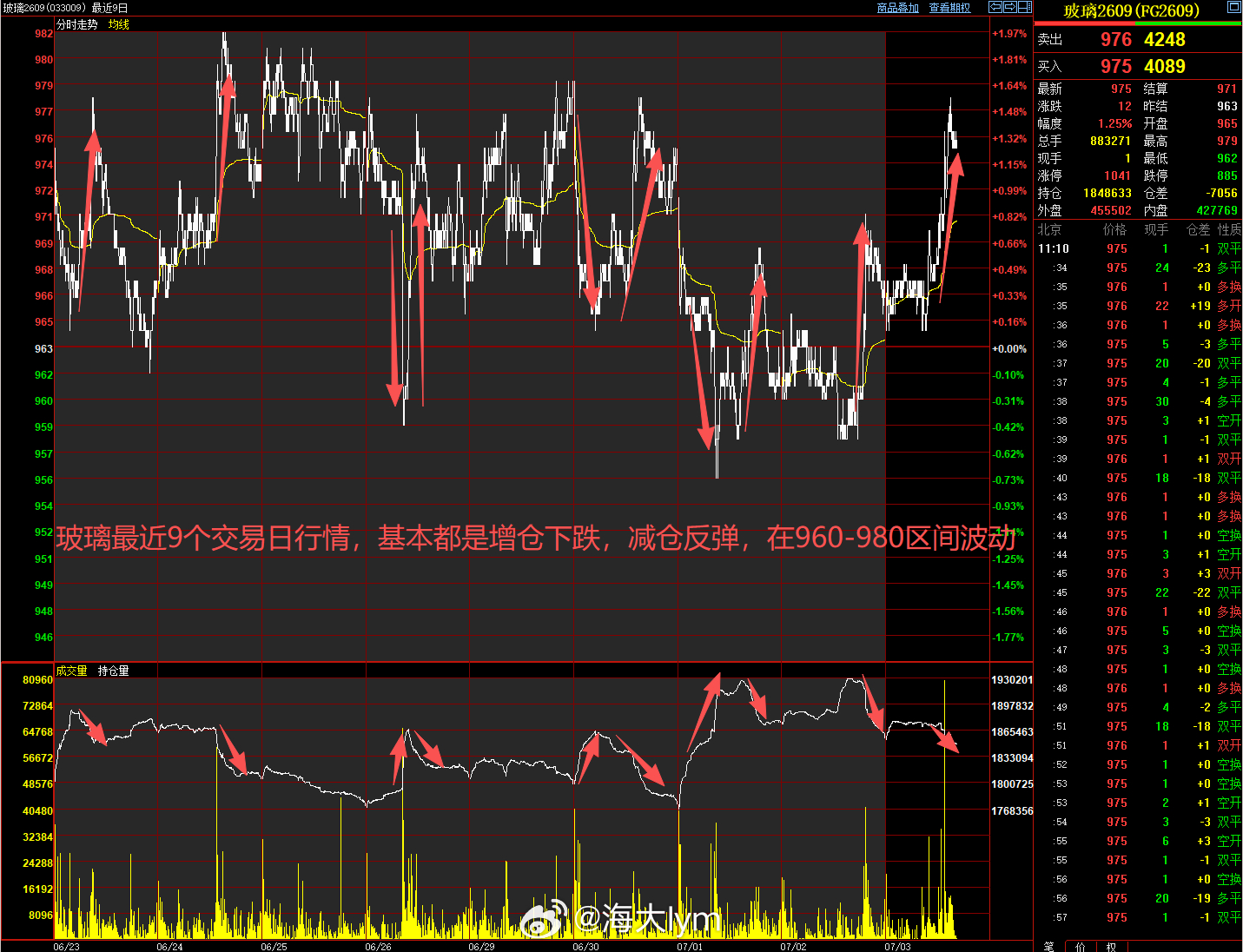Select the :38 tick row with 30 lots

pos(1138,401)
